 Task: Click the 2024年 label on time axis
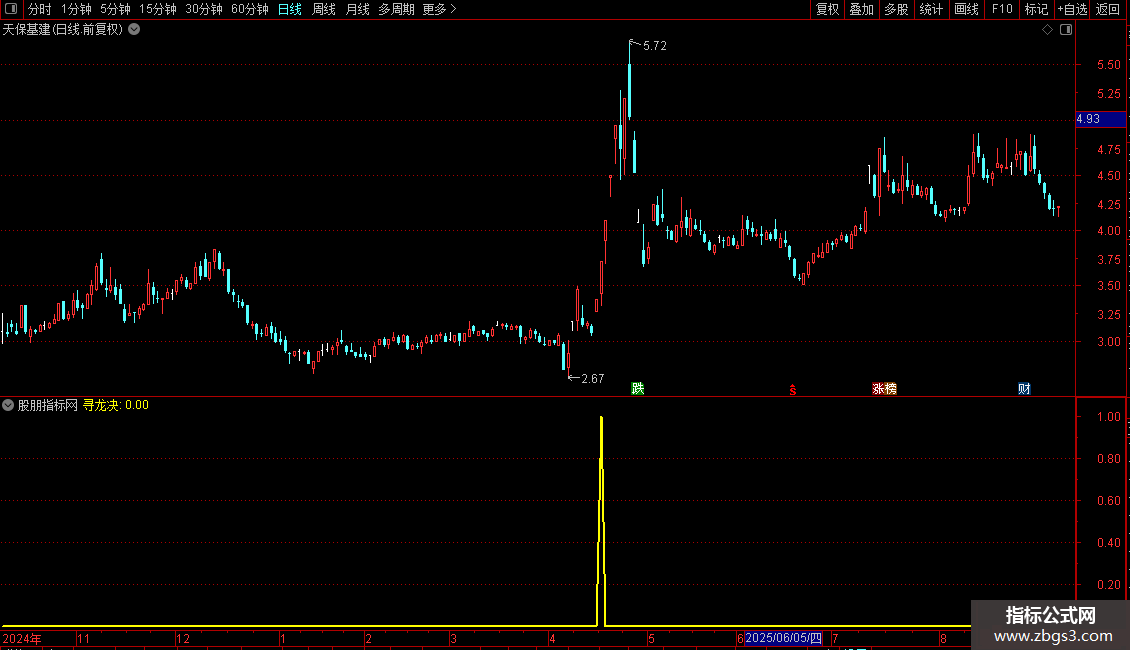pyautogui.click(x=22, y=638)
